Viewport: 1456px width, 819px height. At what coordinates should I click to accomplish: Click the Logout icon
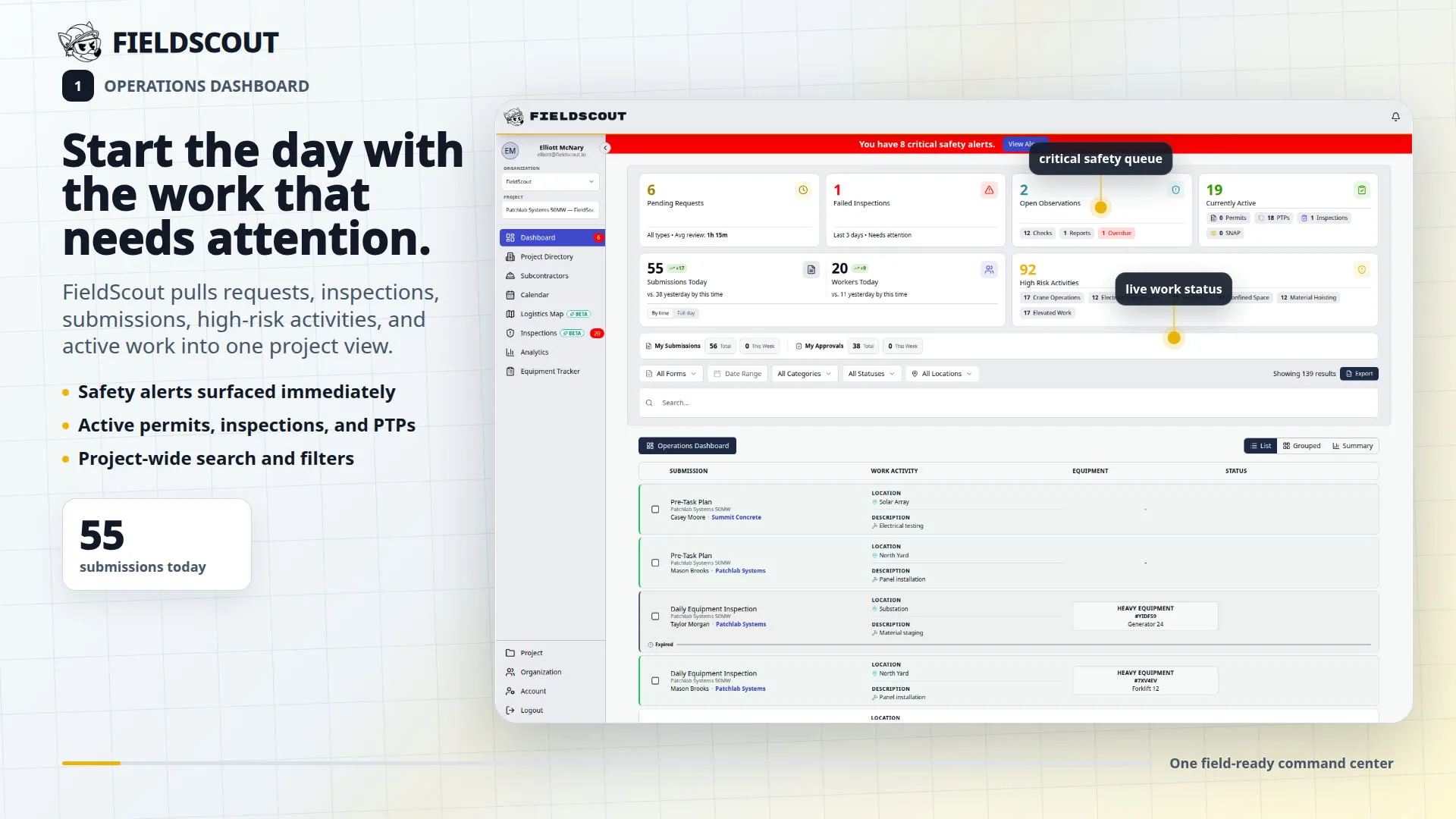[x=510, y=711]
